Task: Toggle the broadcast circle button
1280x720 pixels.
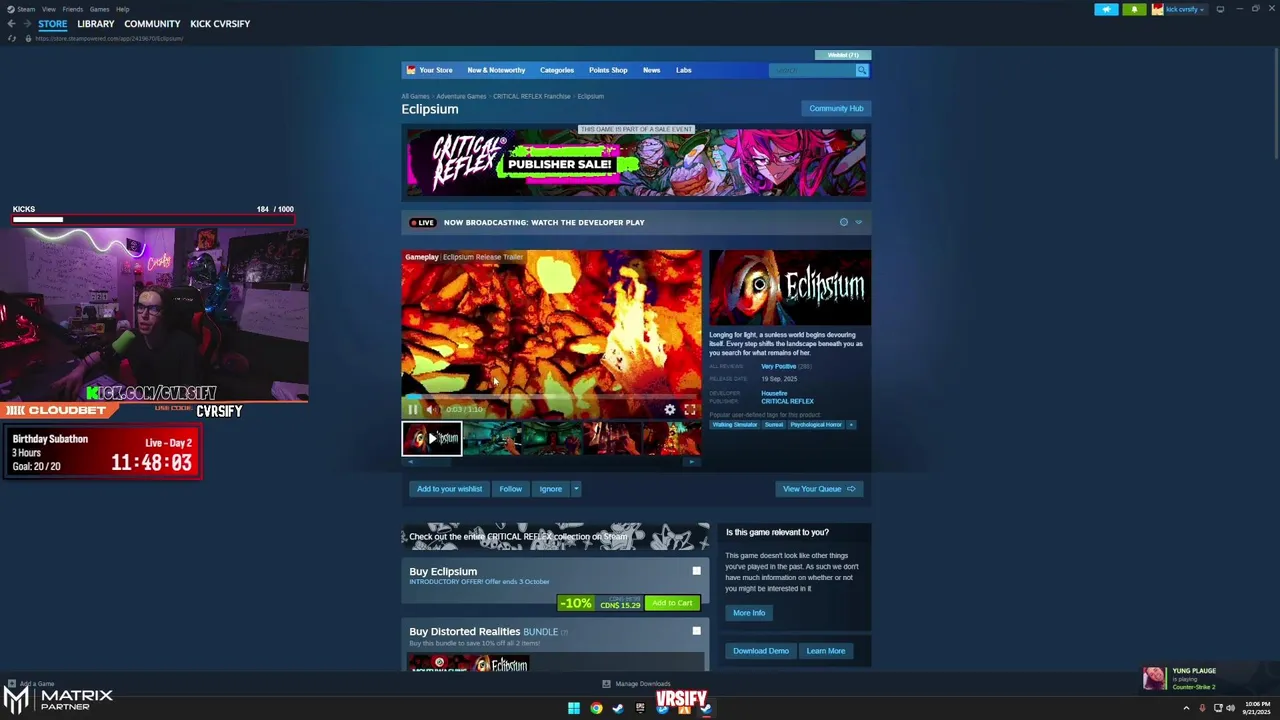Action: tap(844, 222)
